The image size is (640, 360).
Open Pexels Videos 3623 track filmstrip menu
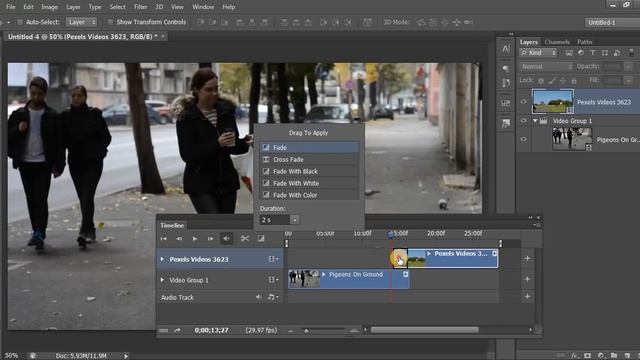[273, 259]
